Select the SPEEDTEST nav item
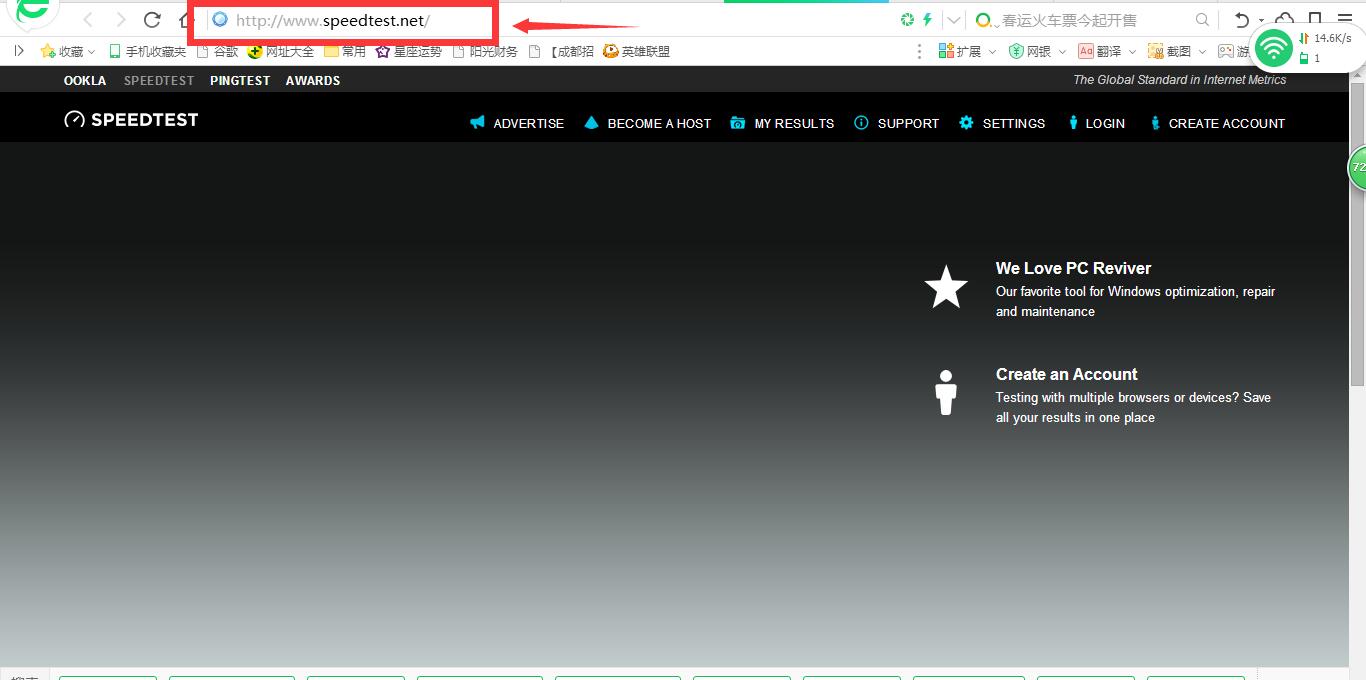Image resolution: width=1366 pixels, height=680 pixels. coord(159,80)
